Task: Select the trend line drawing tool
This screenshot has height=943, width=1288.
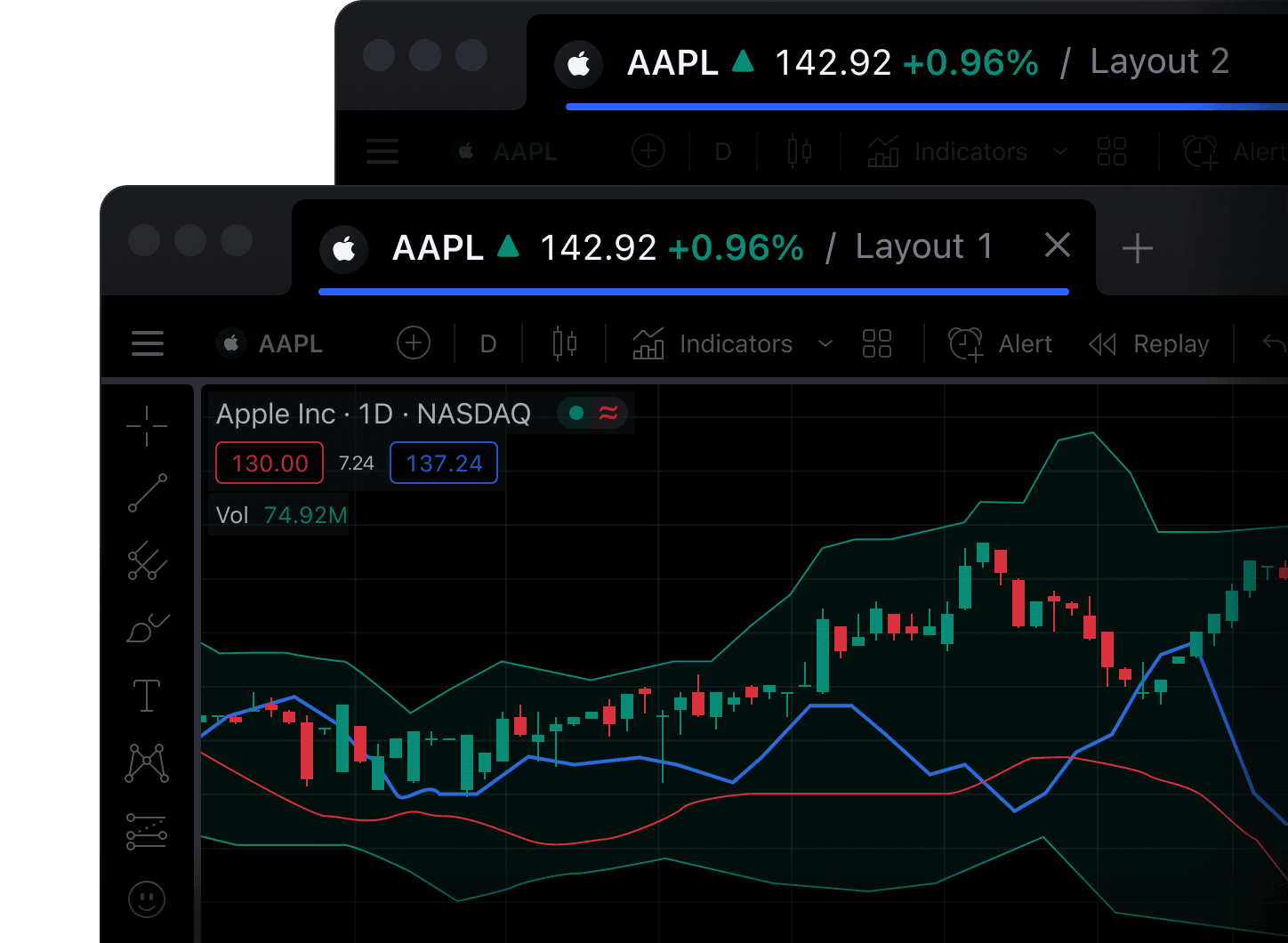Action: coord(147,493)
